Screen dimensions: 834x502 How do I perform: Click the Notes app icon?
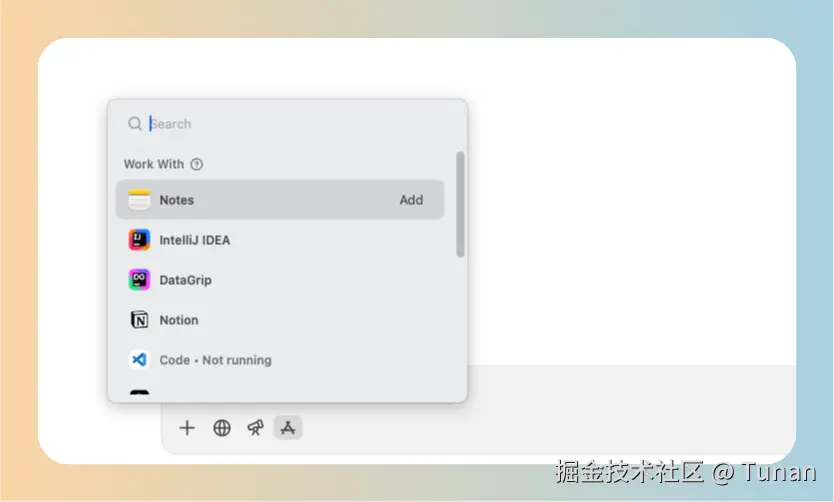[139, 200]
